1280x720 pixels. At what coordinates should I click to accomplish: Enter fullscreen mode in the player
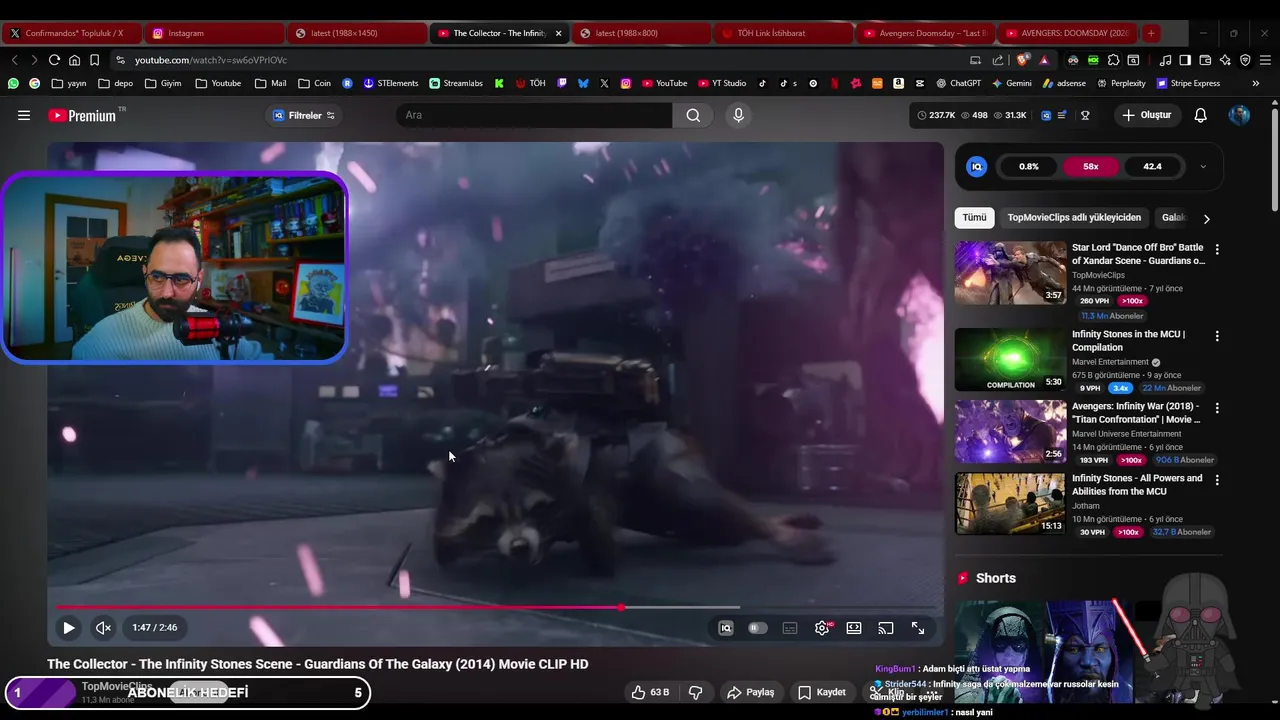tap(918, 628)
